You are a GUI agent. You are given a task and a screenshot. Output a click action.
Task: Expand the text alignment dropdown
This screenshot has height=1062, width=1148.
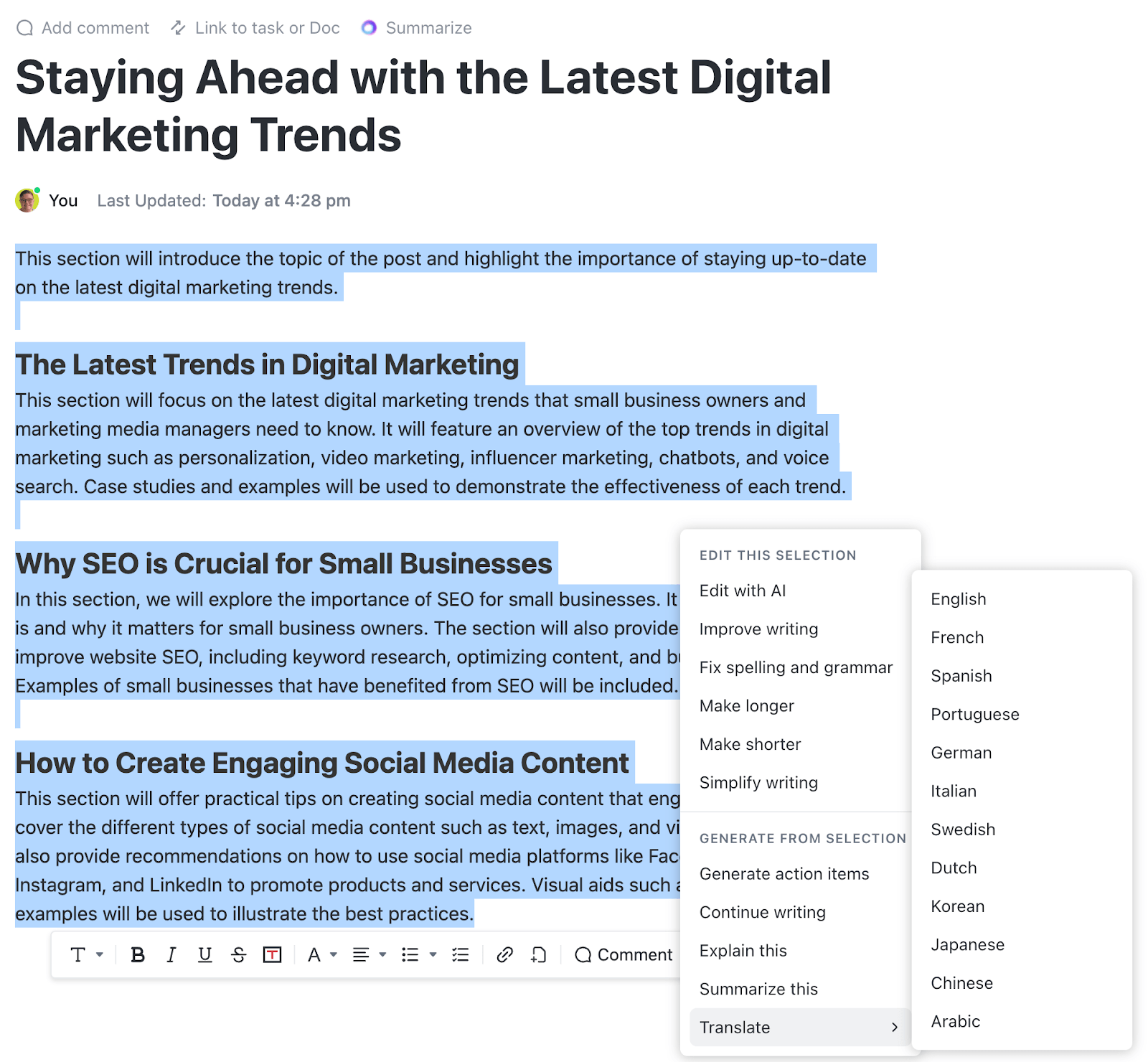[369, 954]
